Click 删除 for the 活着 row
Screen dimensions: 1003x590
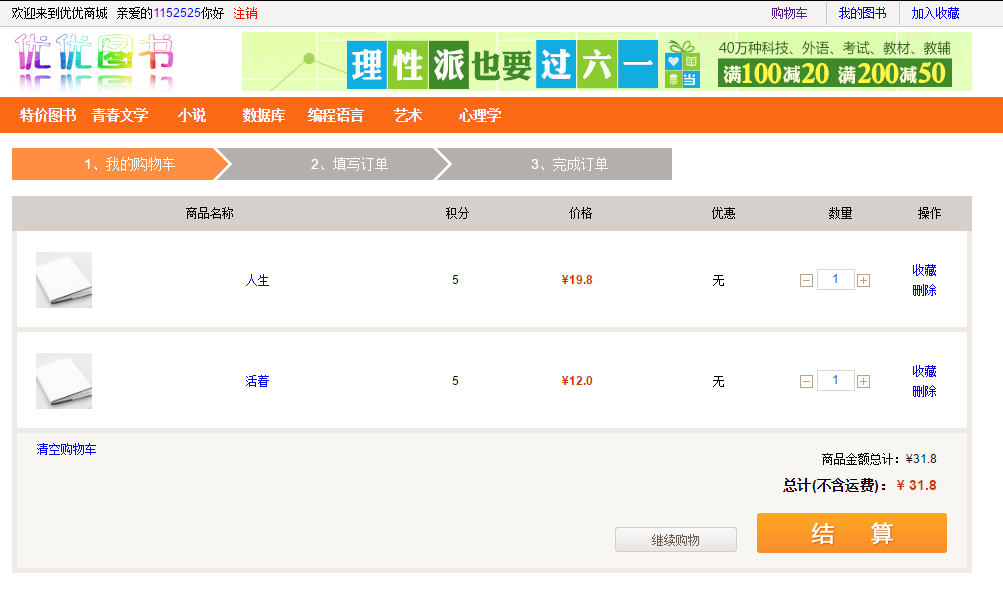click(x=924, y=392)
